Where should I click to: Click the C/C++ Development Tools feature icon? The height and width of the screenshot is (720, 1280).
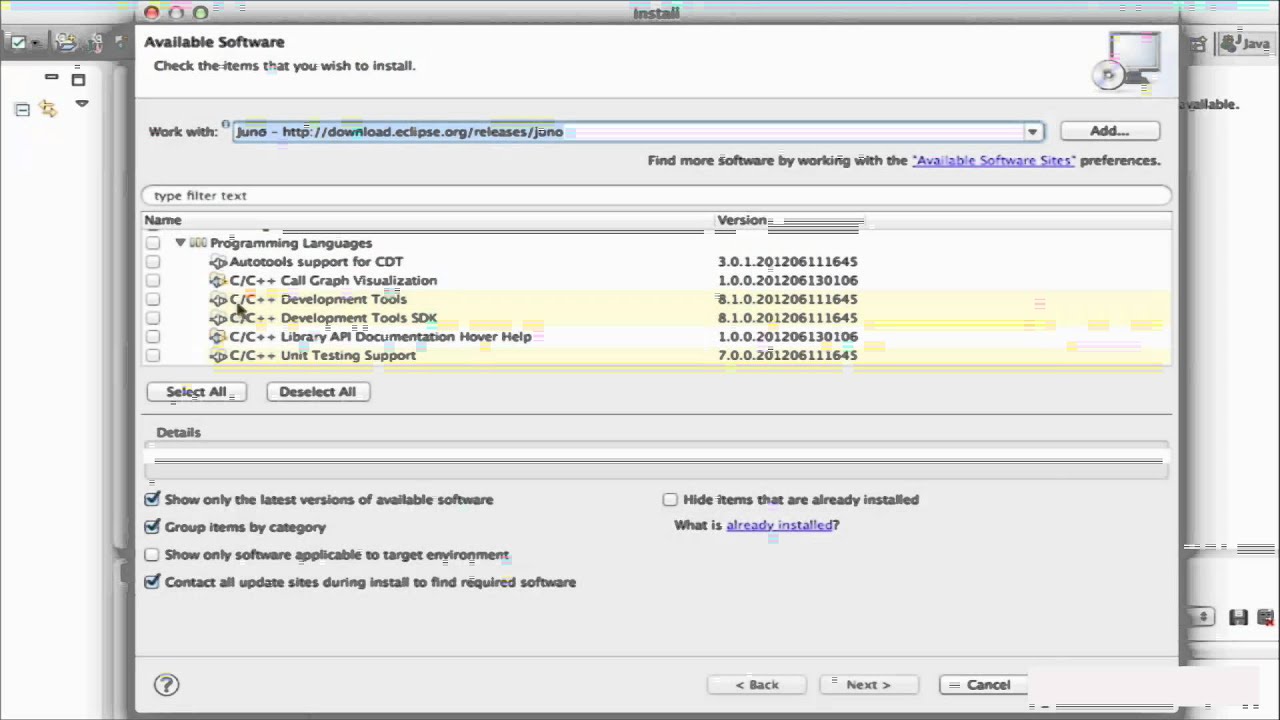click(x=218, y=299)
